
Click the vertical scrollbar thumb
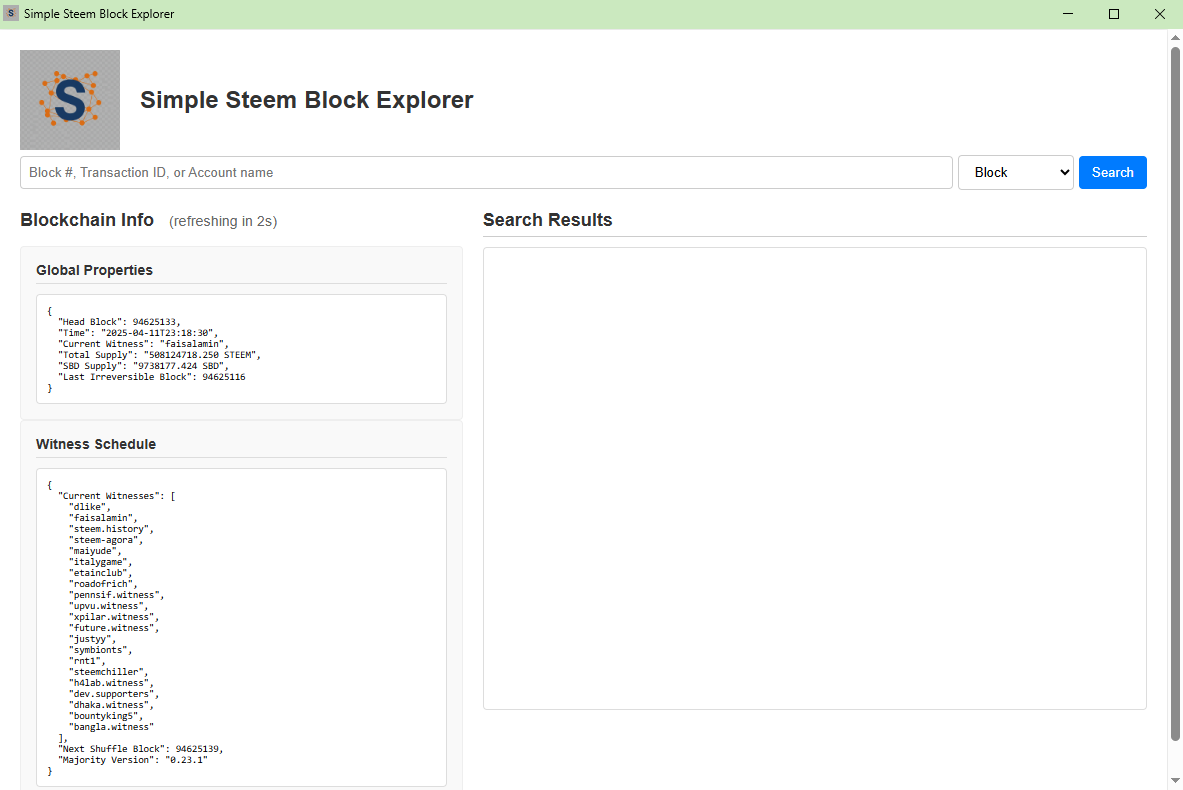(1175, 392)
